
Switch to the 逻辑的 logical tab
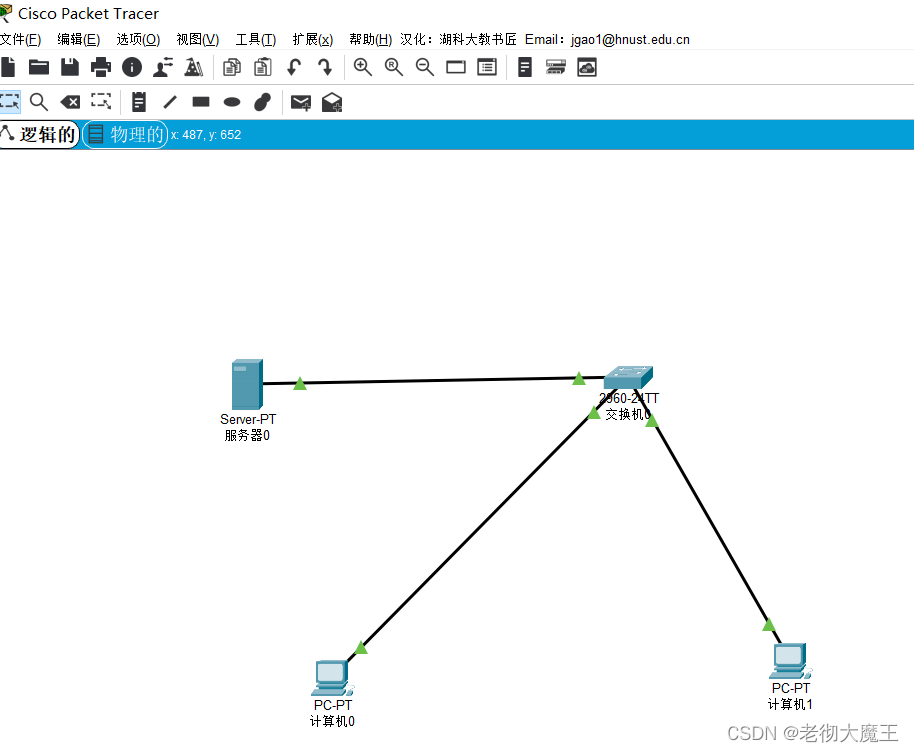tap(39, 135)
